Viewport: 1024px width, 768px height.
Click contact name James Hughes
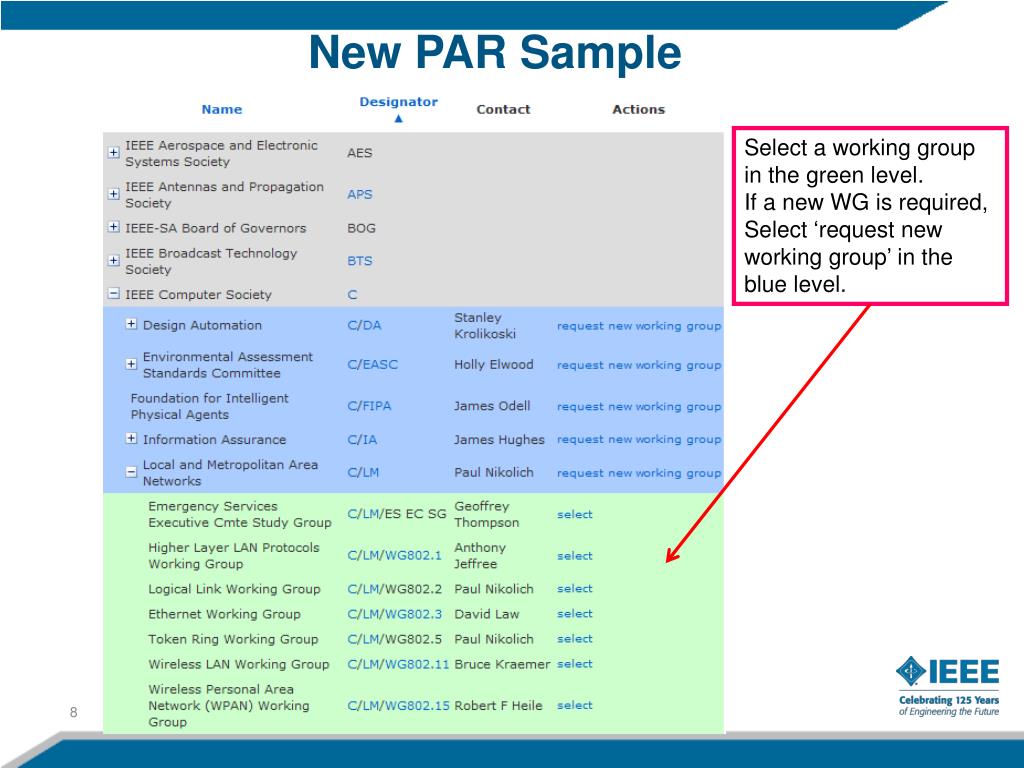click(x=499, y=440)
